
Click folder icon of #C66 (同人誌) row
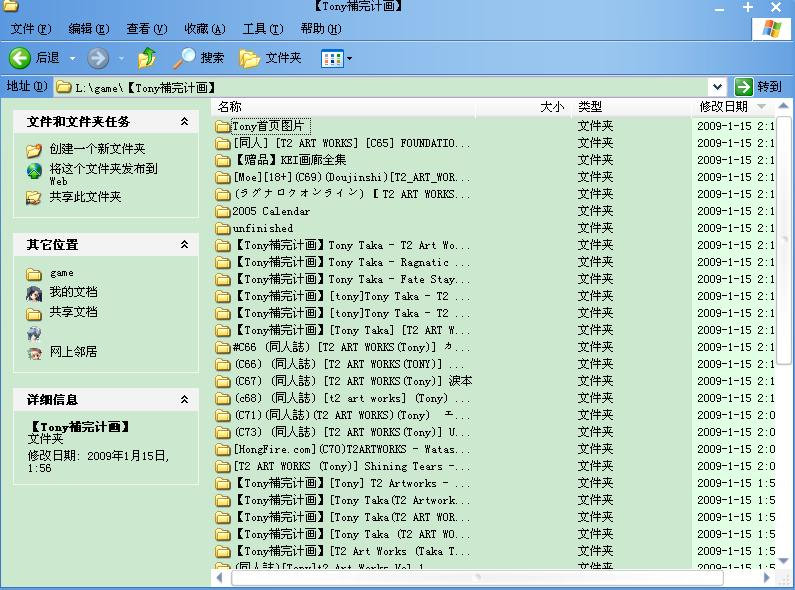coord(223,347)
